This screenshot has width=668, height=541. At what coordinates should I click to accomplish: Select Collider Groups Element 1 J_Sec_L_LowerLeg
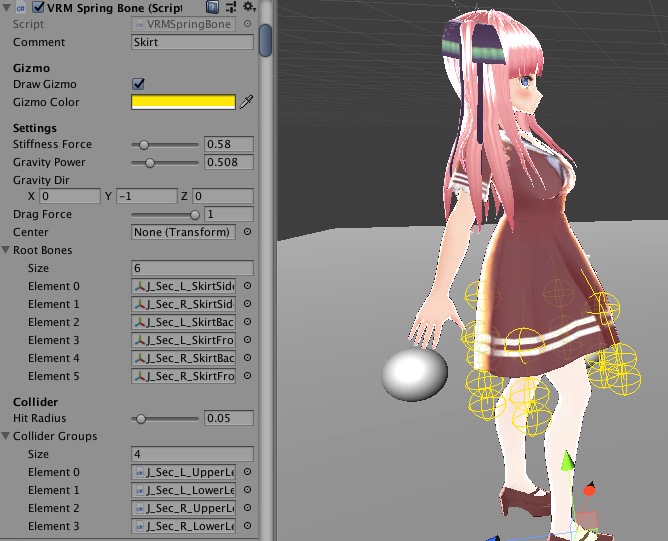tap(183, 490)
